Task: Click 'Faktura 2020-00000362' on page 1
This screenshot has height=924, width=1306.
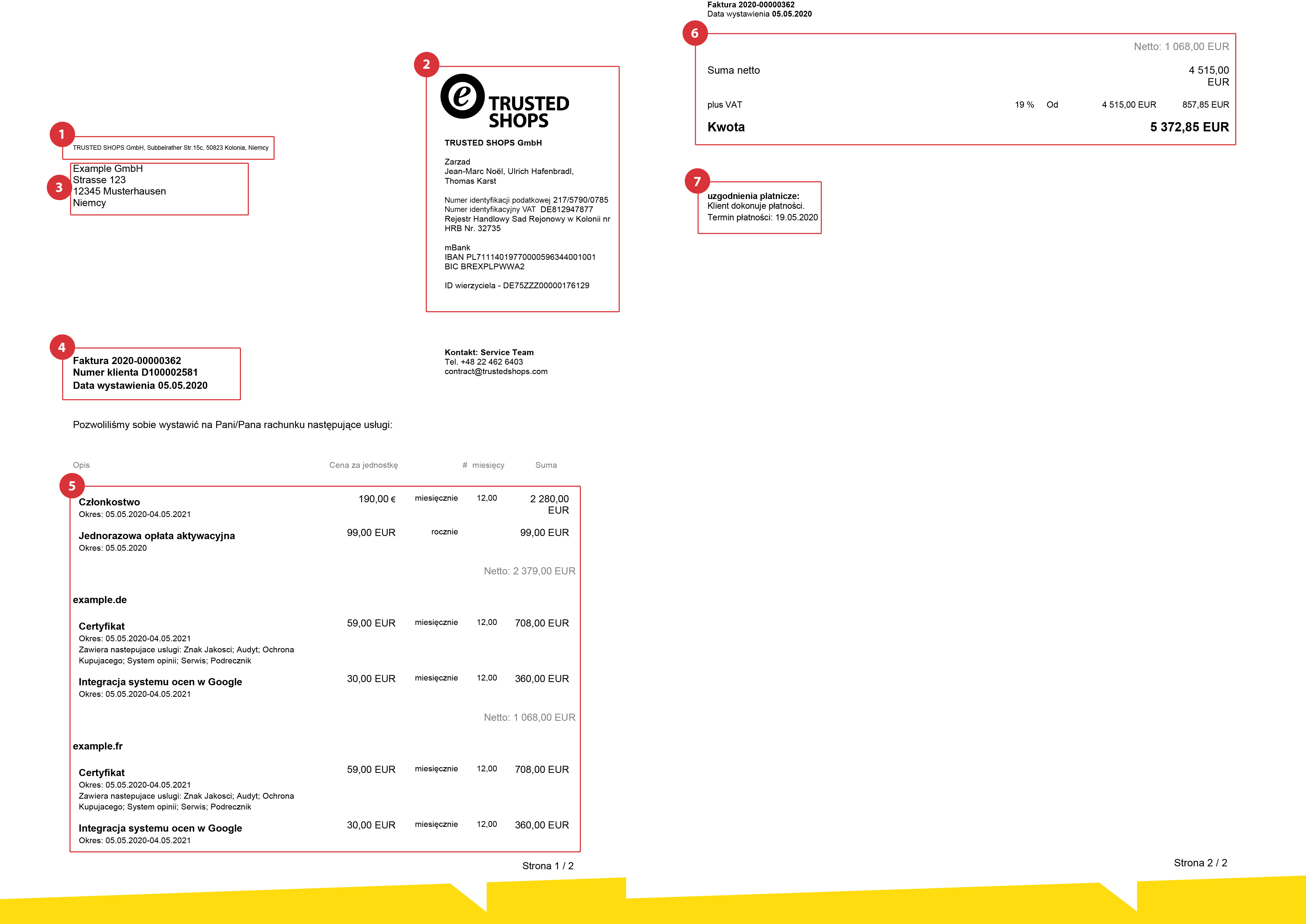Action: [127, 361]
